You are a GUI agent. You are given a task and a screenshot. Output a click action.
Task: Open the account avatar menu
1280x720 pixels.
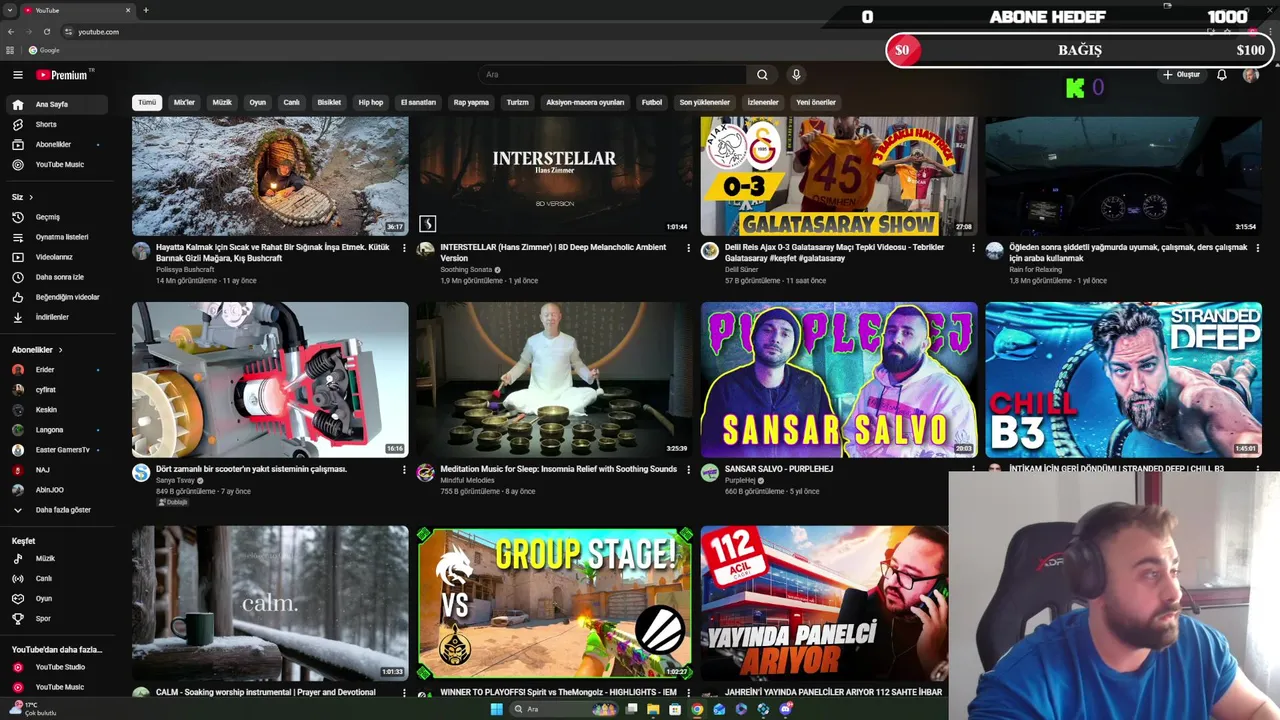[x=1250, y=75]
